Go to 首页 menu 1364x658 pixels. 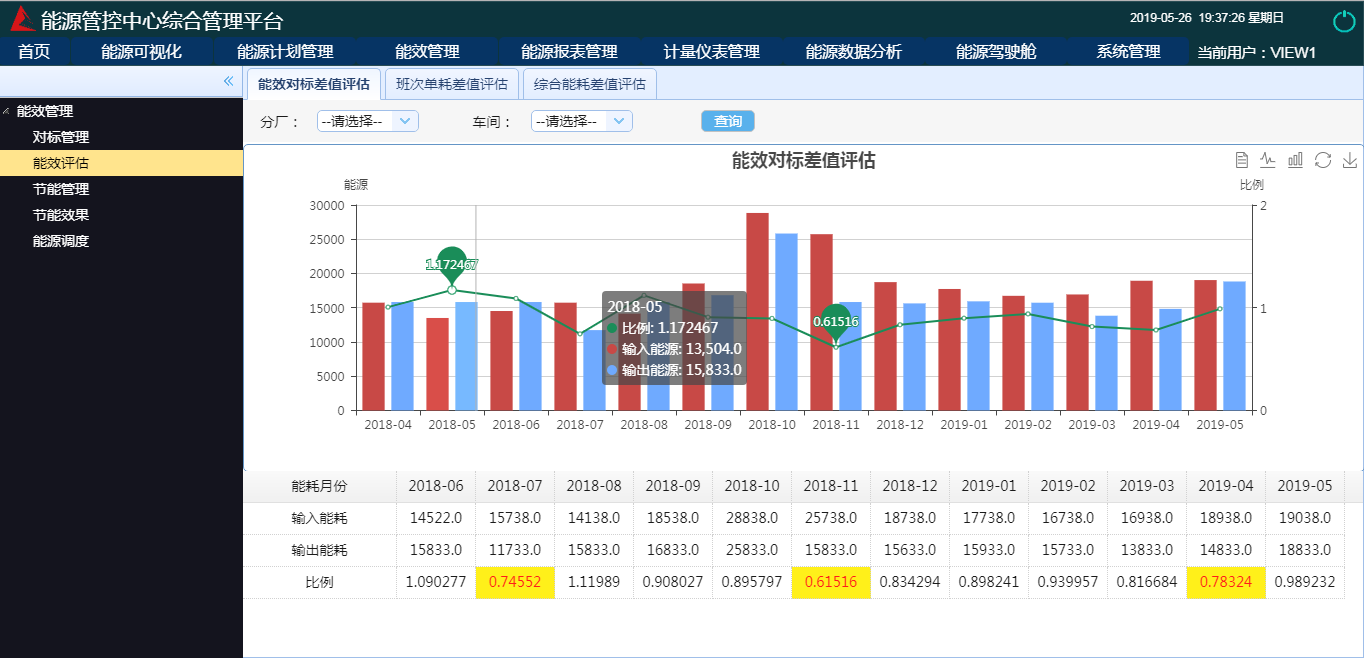point(34,52)
